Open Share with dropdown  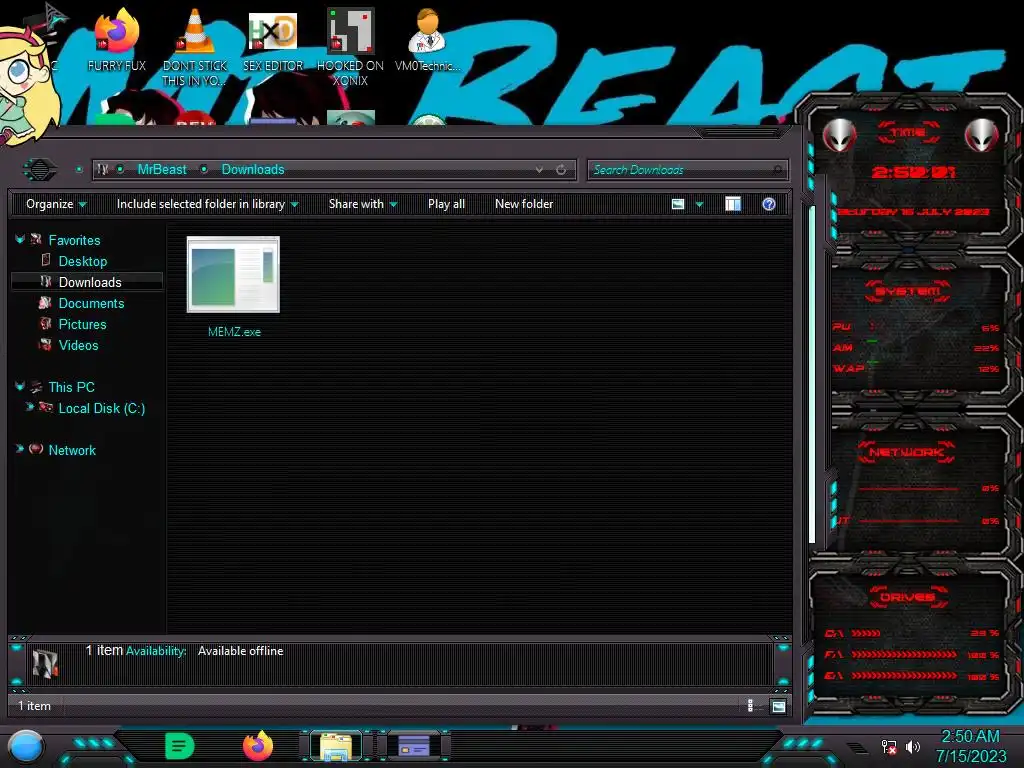click(362, 204)
